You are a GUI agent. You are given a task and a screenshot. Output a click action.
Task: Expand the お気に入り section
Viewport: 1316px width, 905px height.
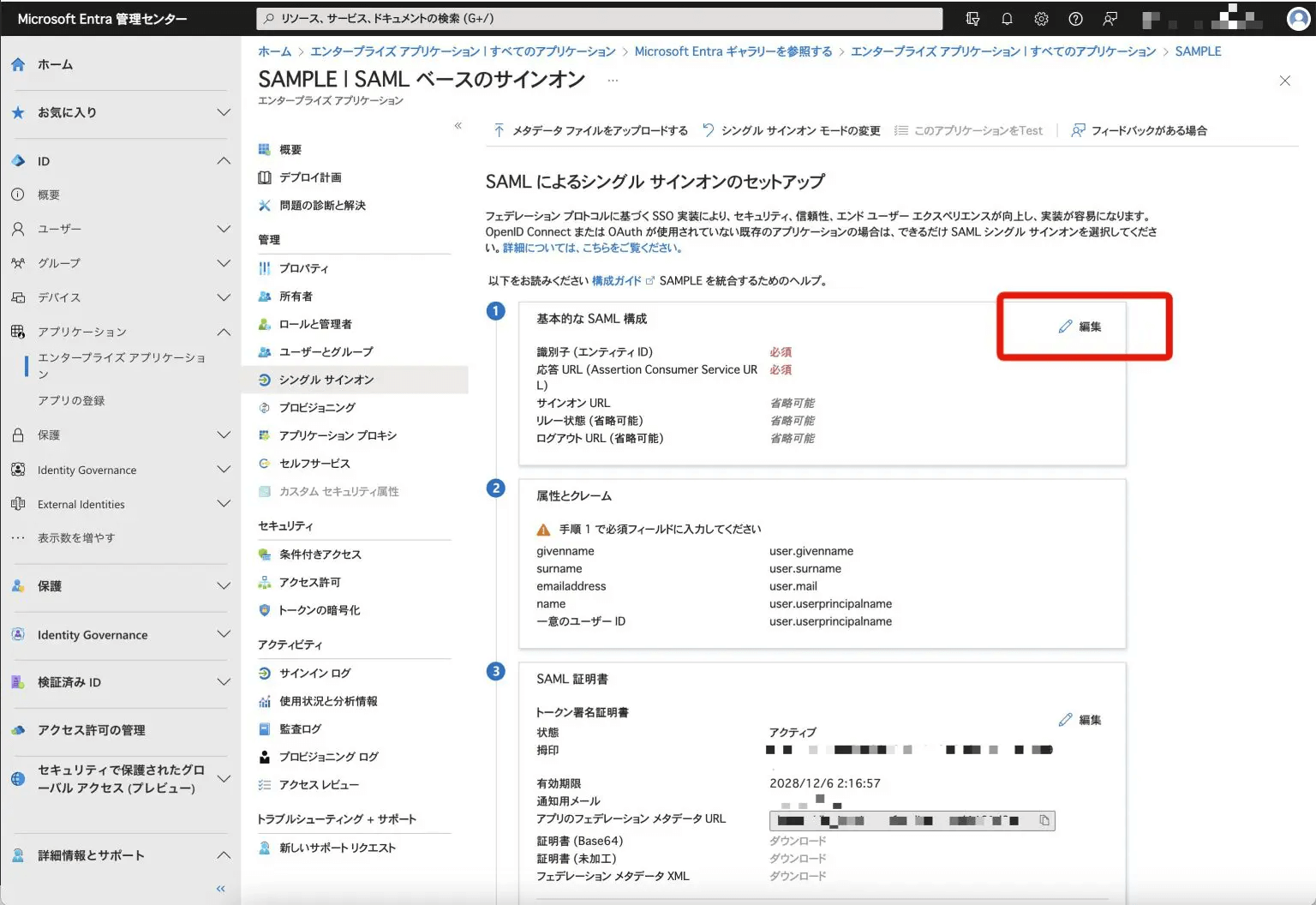pos(224,112)
